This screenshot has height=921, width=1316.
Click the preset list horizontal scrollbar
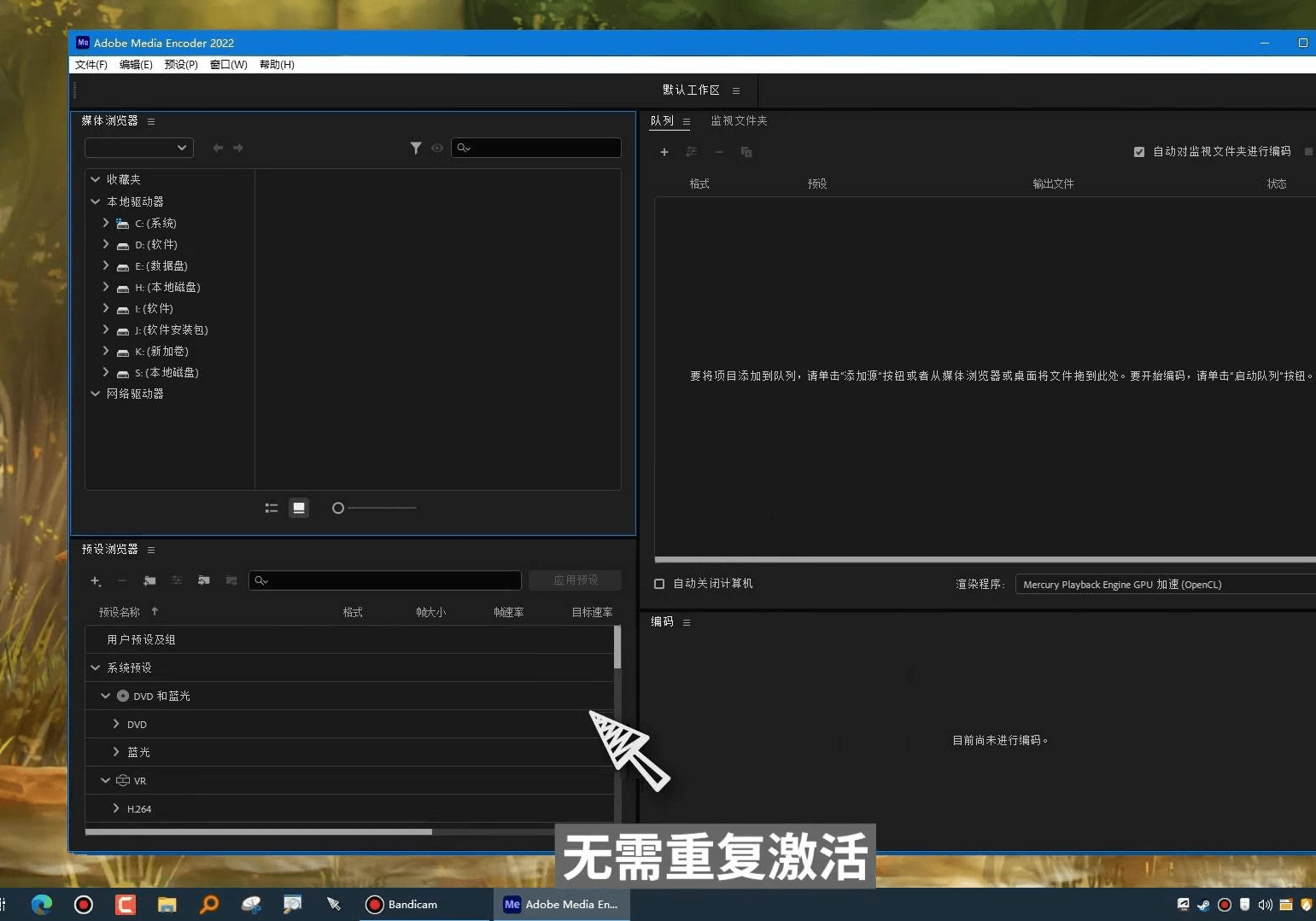pyautogui.click(x=259, y=831)
